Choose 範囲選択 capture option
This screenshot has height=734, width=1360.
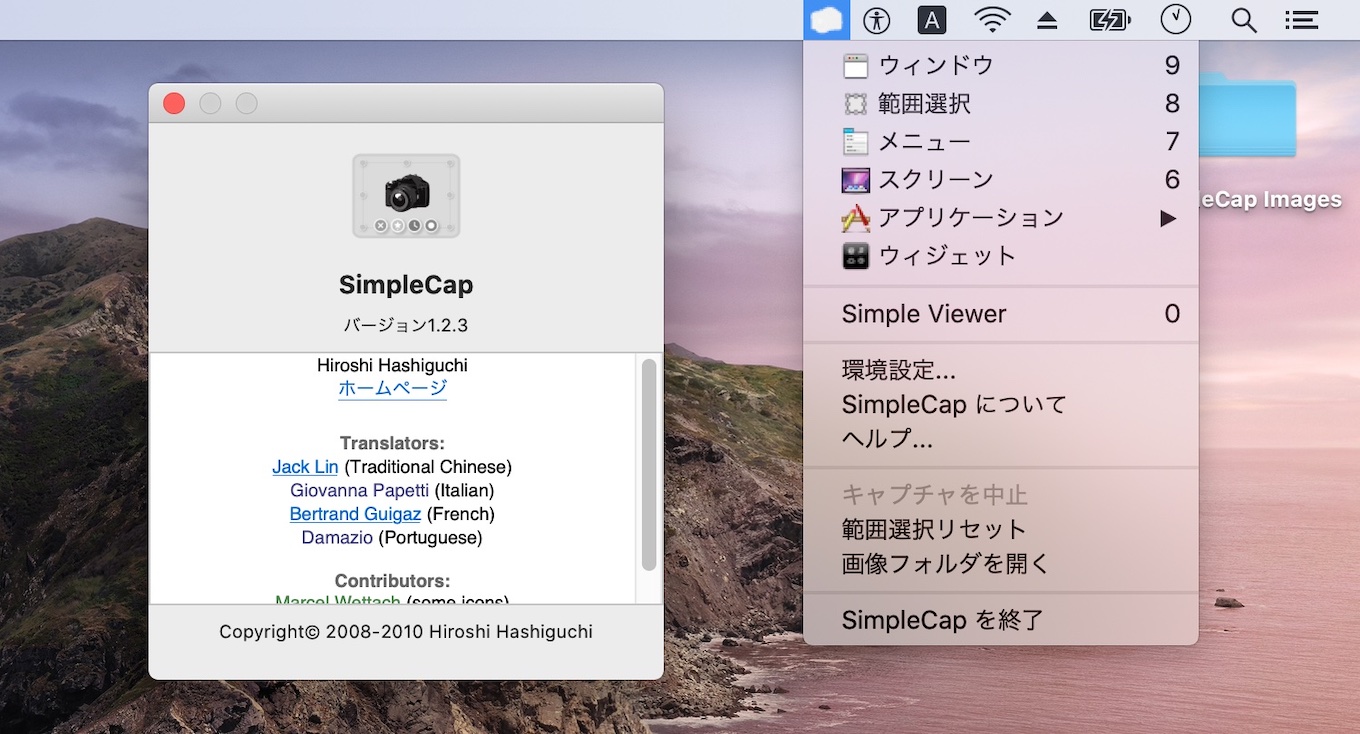pos(1000,104)
